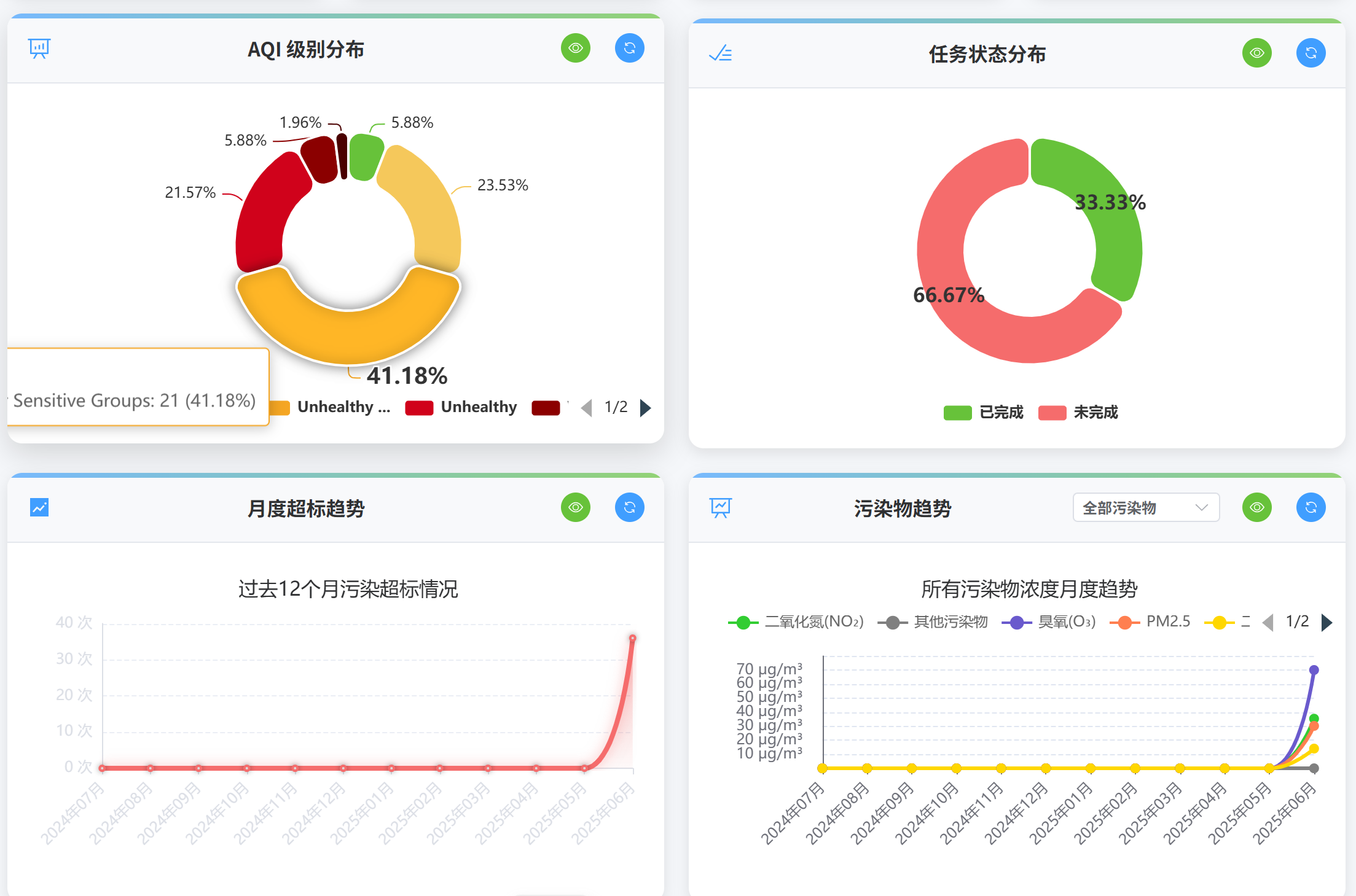Go to next AQI legend page
Screen dimensions: 1356x896
tap(645, 408)
